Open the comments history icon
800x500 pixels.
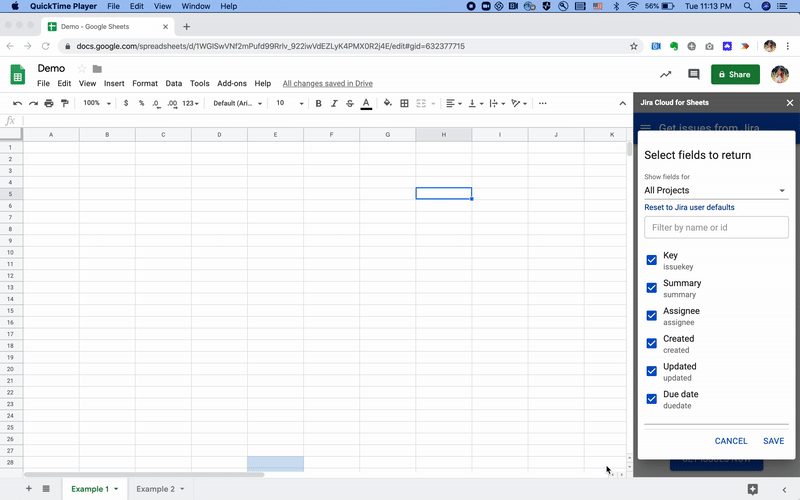[693, 74]
